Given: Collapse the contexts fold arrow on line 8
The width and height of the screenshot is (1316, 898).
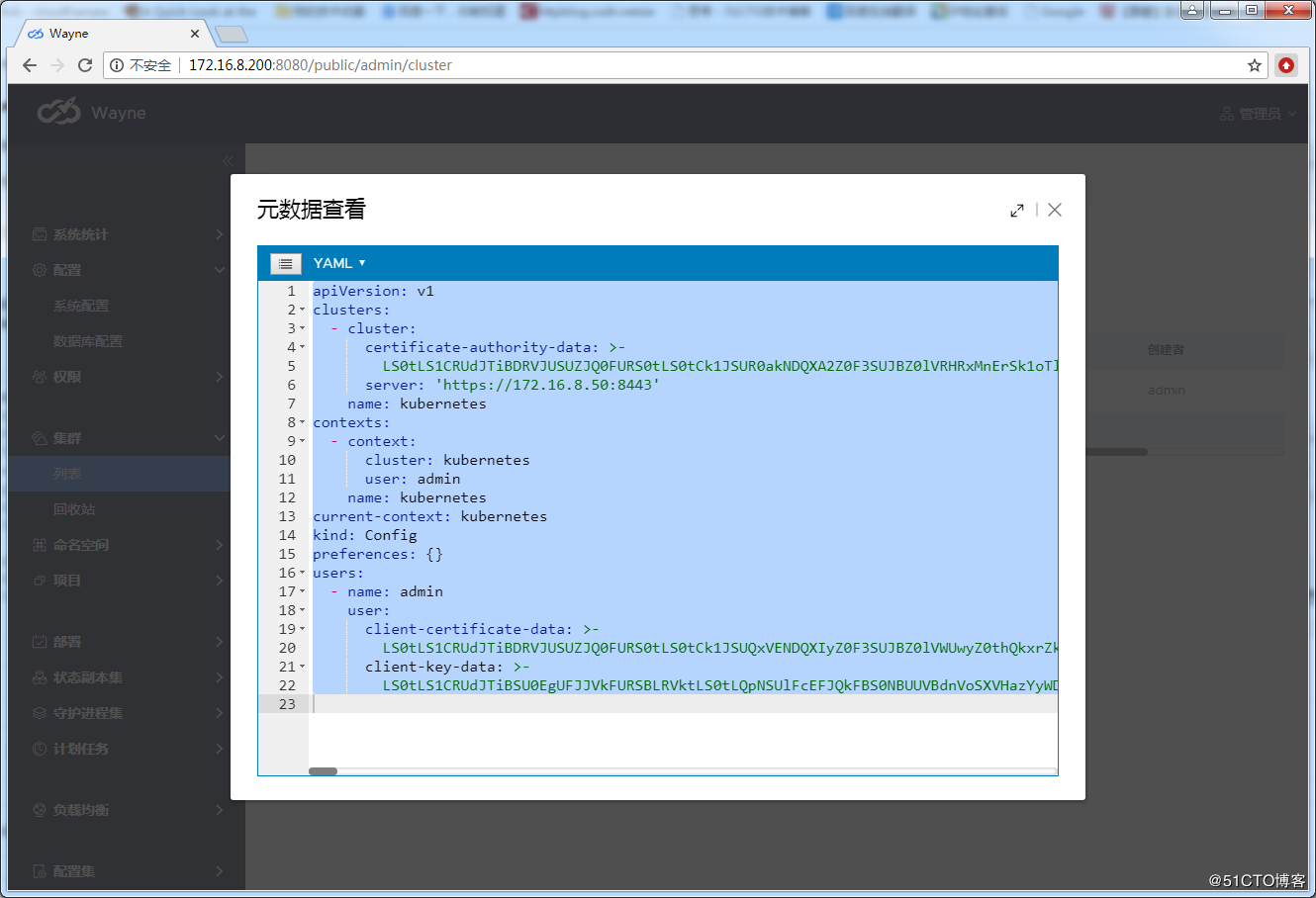Looking at the screenshot, I should (x=303, y=422).
